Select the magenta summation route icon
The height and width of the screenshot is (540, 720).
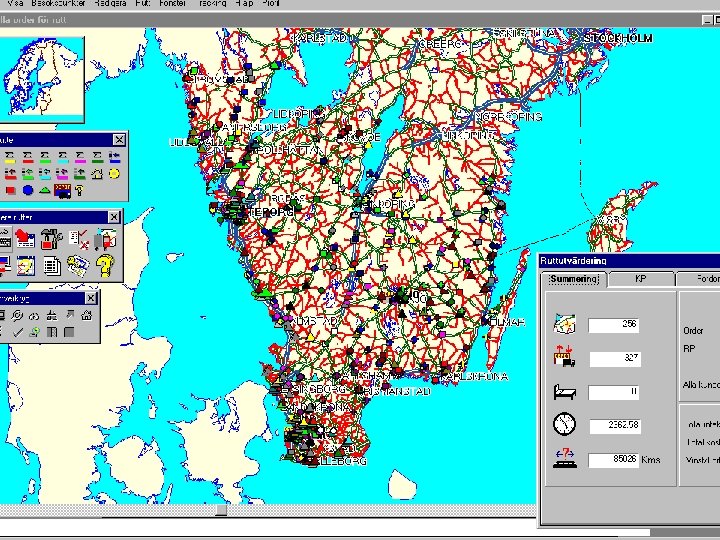point(79,158)
